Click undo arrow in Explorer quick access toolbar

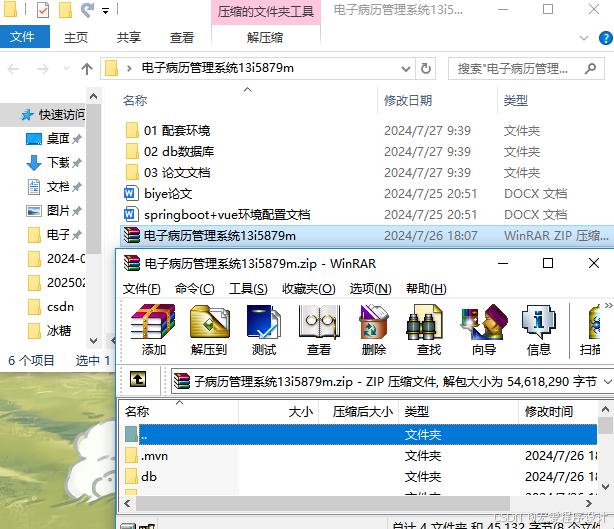87,10
